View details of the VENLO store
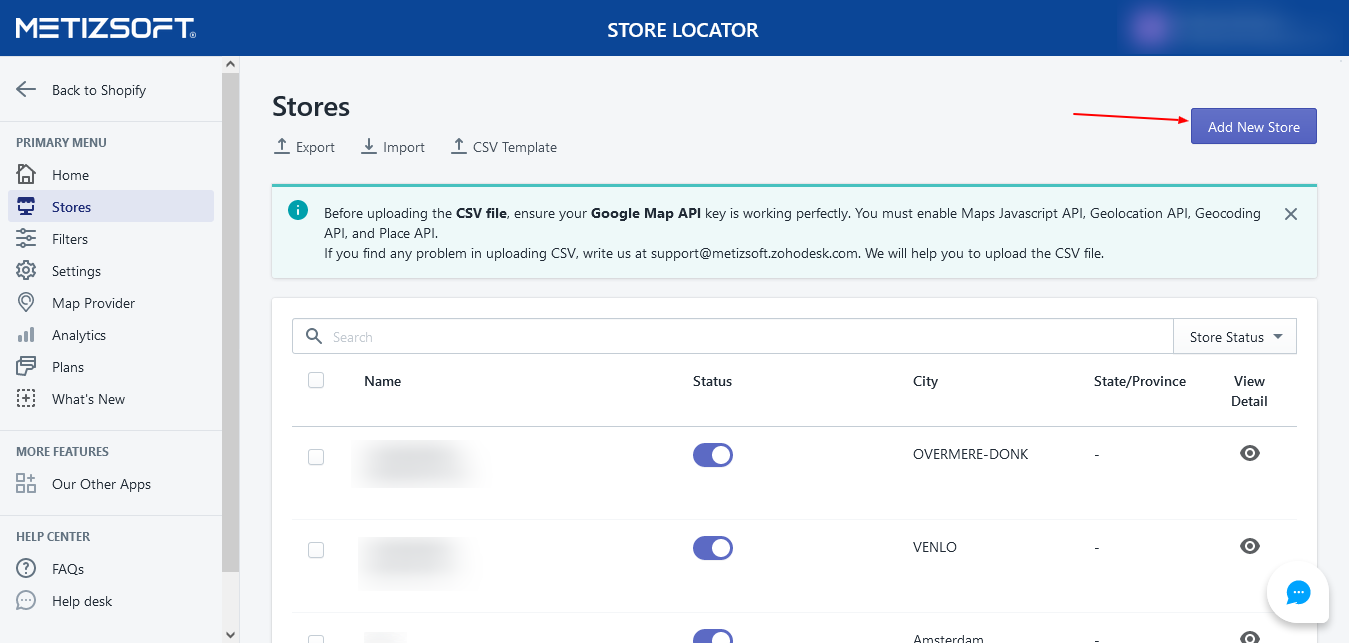The image size is (1349, 643). [x=1249, y=546]
